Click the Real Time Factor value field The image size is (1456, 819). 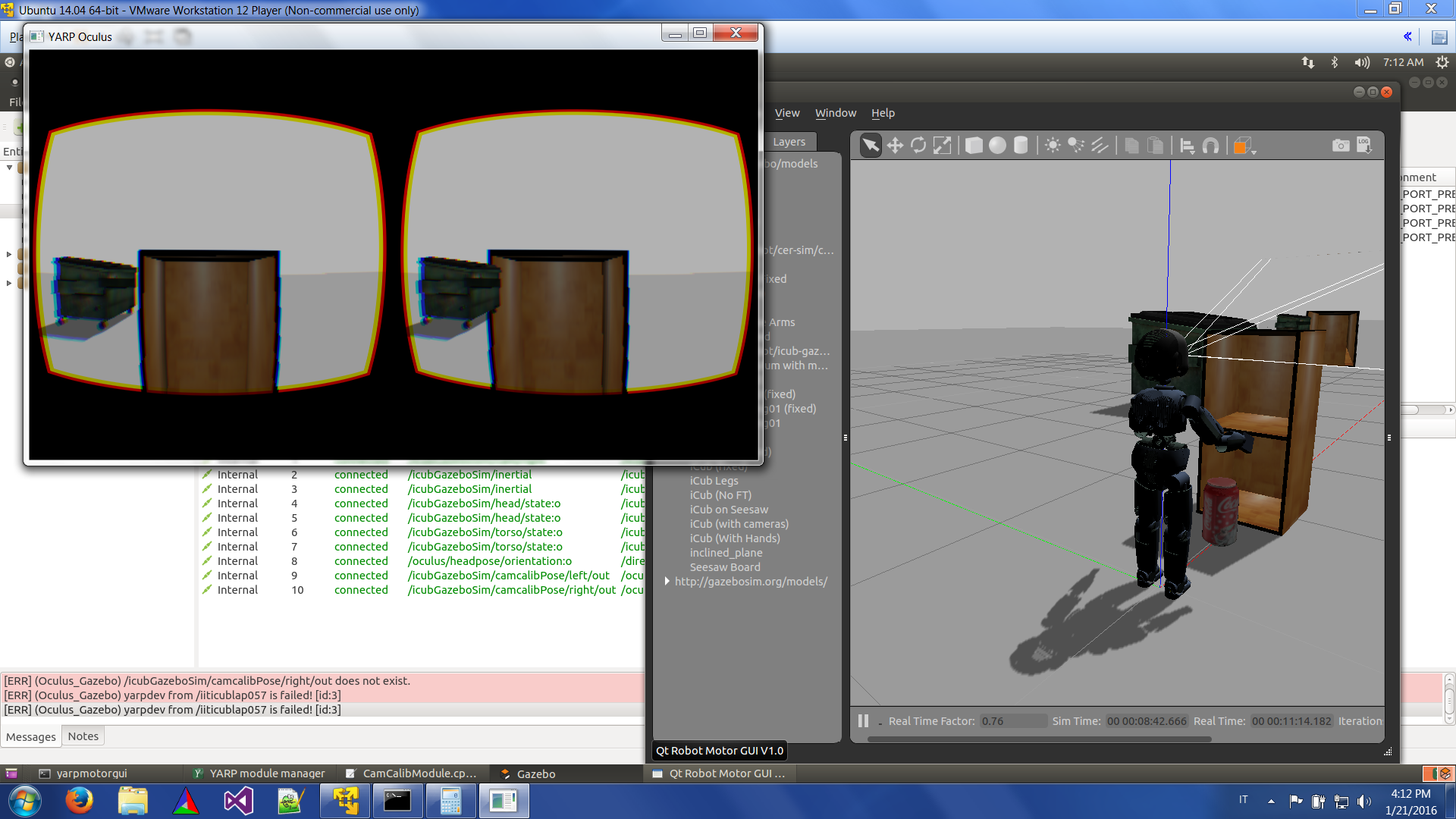[x=1012, y=721]
